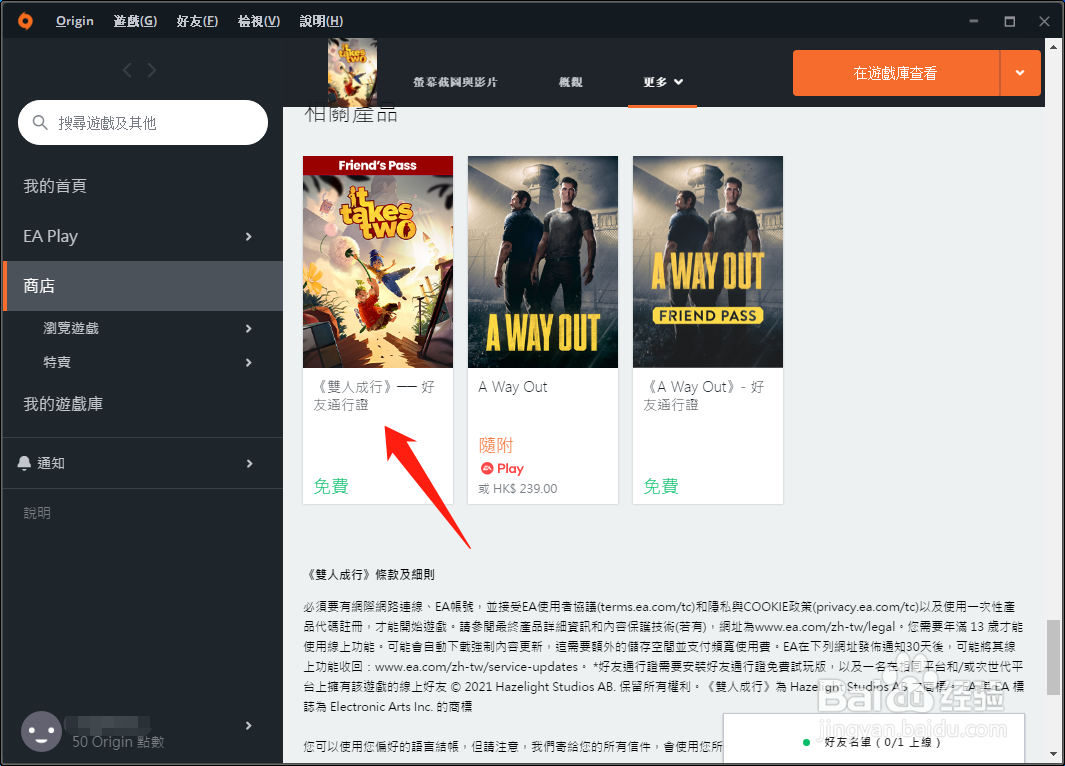Maximize the Origin window
1065x766 pixels.
point(1009,21)
